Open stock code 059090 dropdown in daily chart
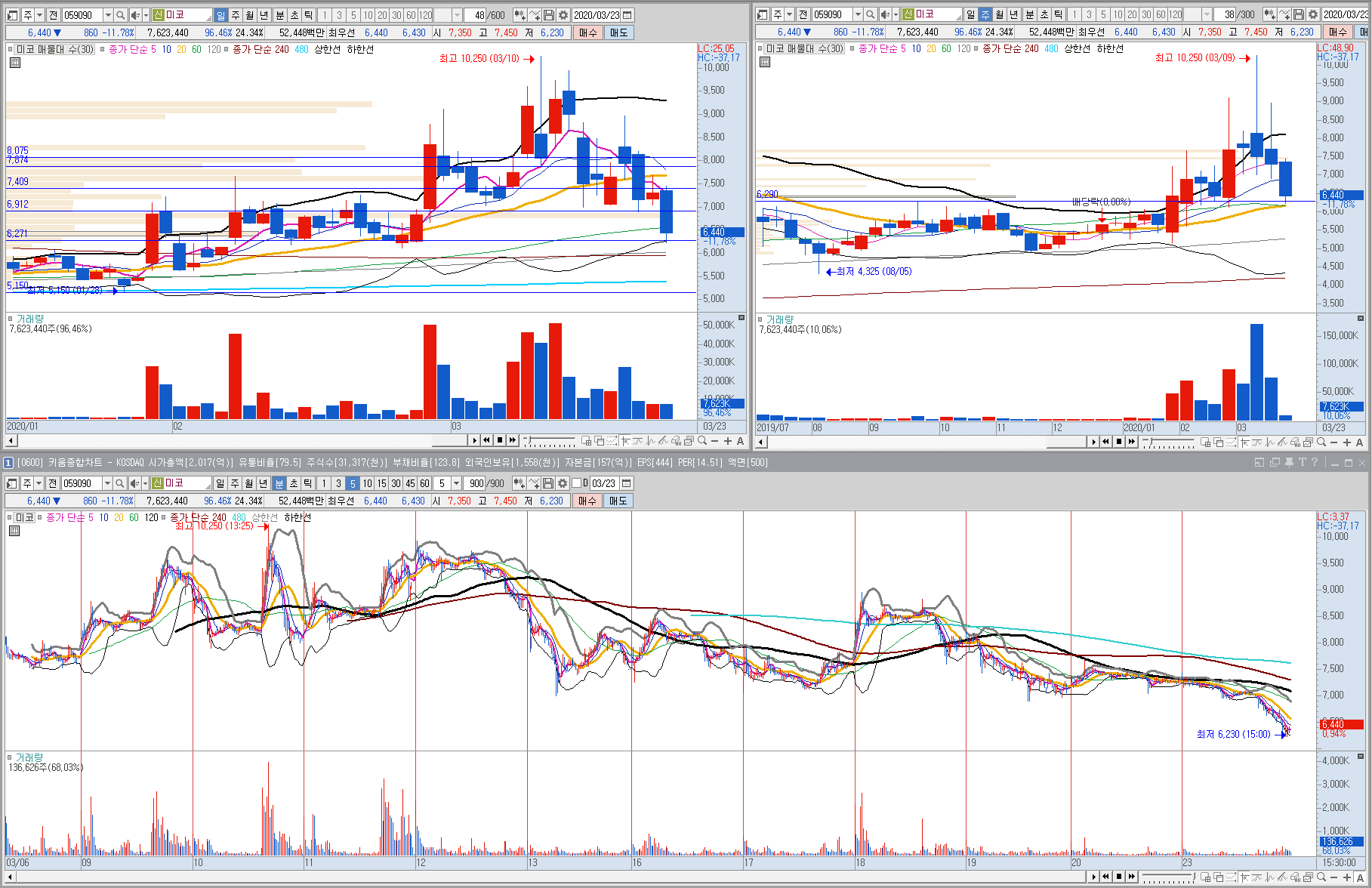Image resolution: width=1372 pixels, height=888 pixels. [107, 15]
